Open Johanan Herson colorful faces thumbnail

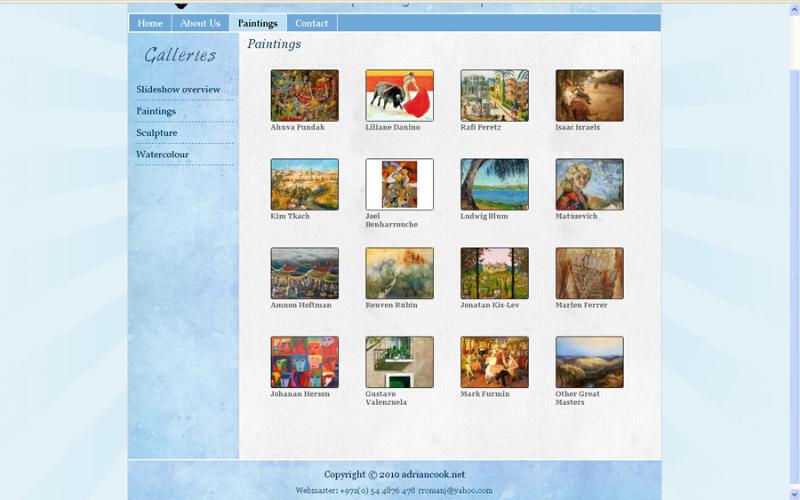coord(305,362)
